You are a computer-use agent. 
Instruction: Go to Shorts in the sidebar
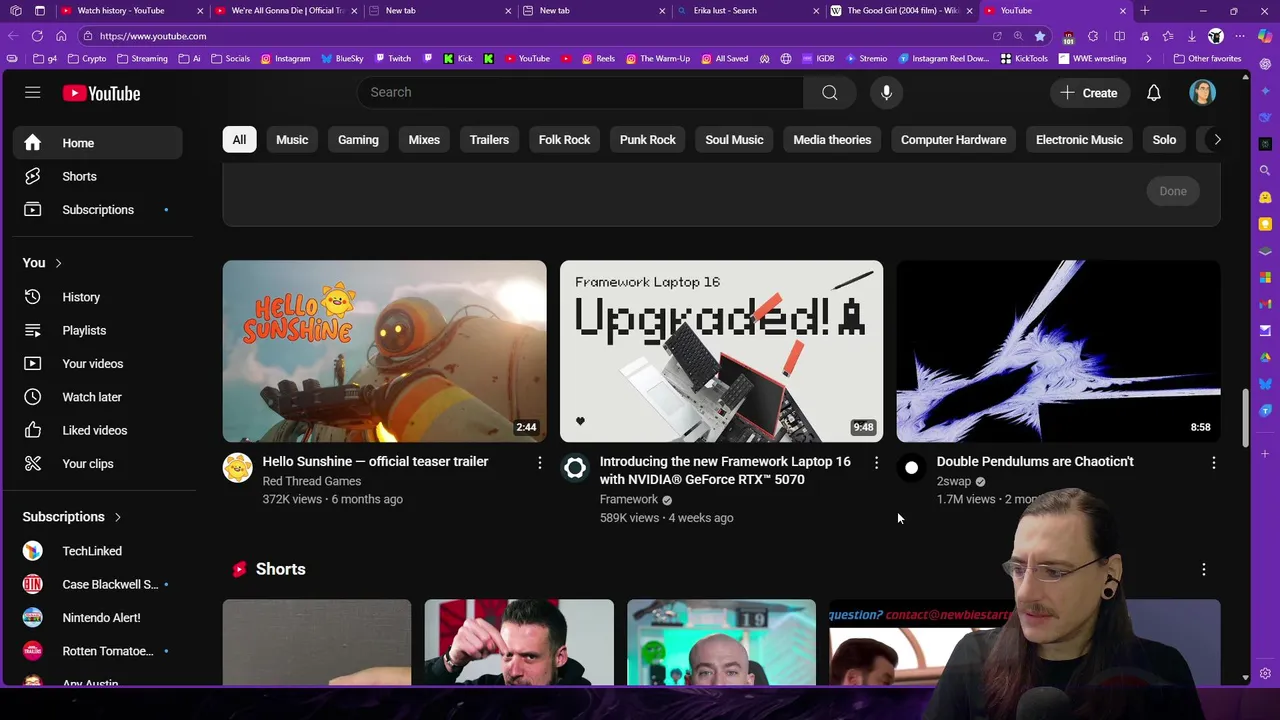click(98, 176)
